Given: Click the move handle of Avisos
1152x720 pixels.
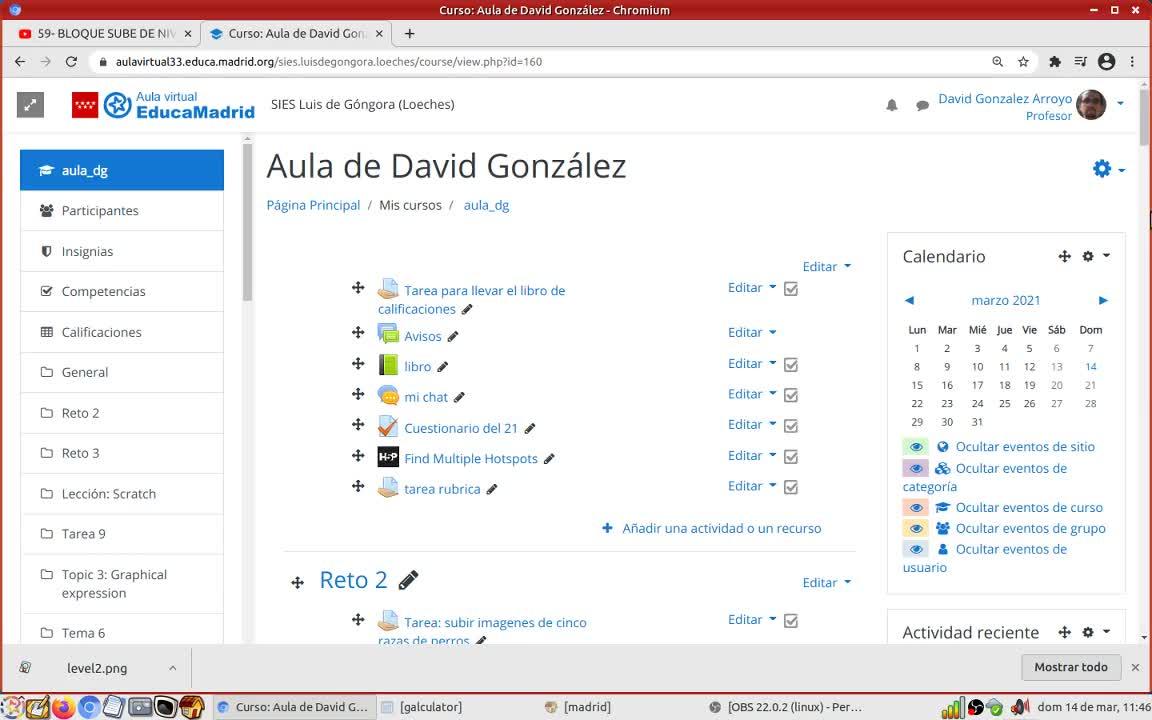Looking at the screenshot, I should pyautogui.click(x=358, y=332).
